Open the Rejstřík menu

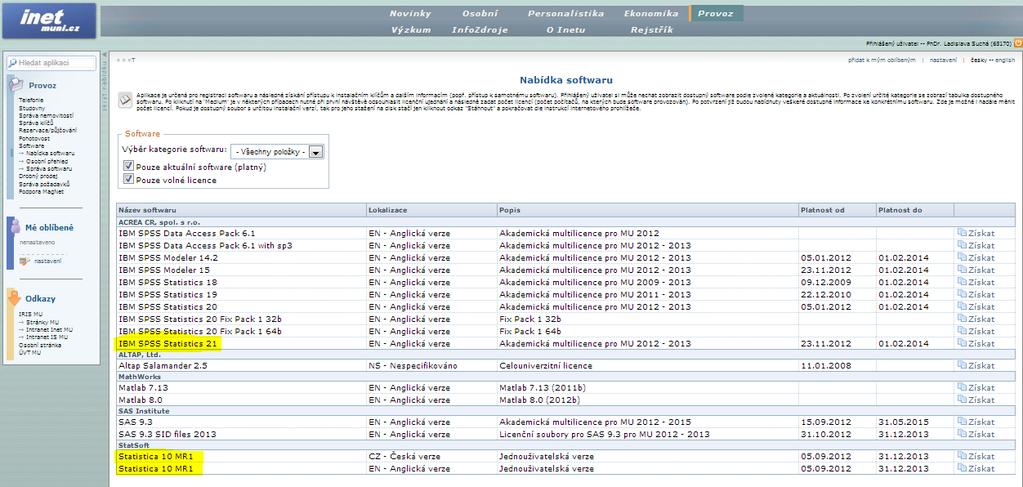[x=651, y=29]
